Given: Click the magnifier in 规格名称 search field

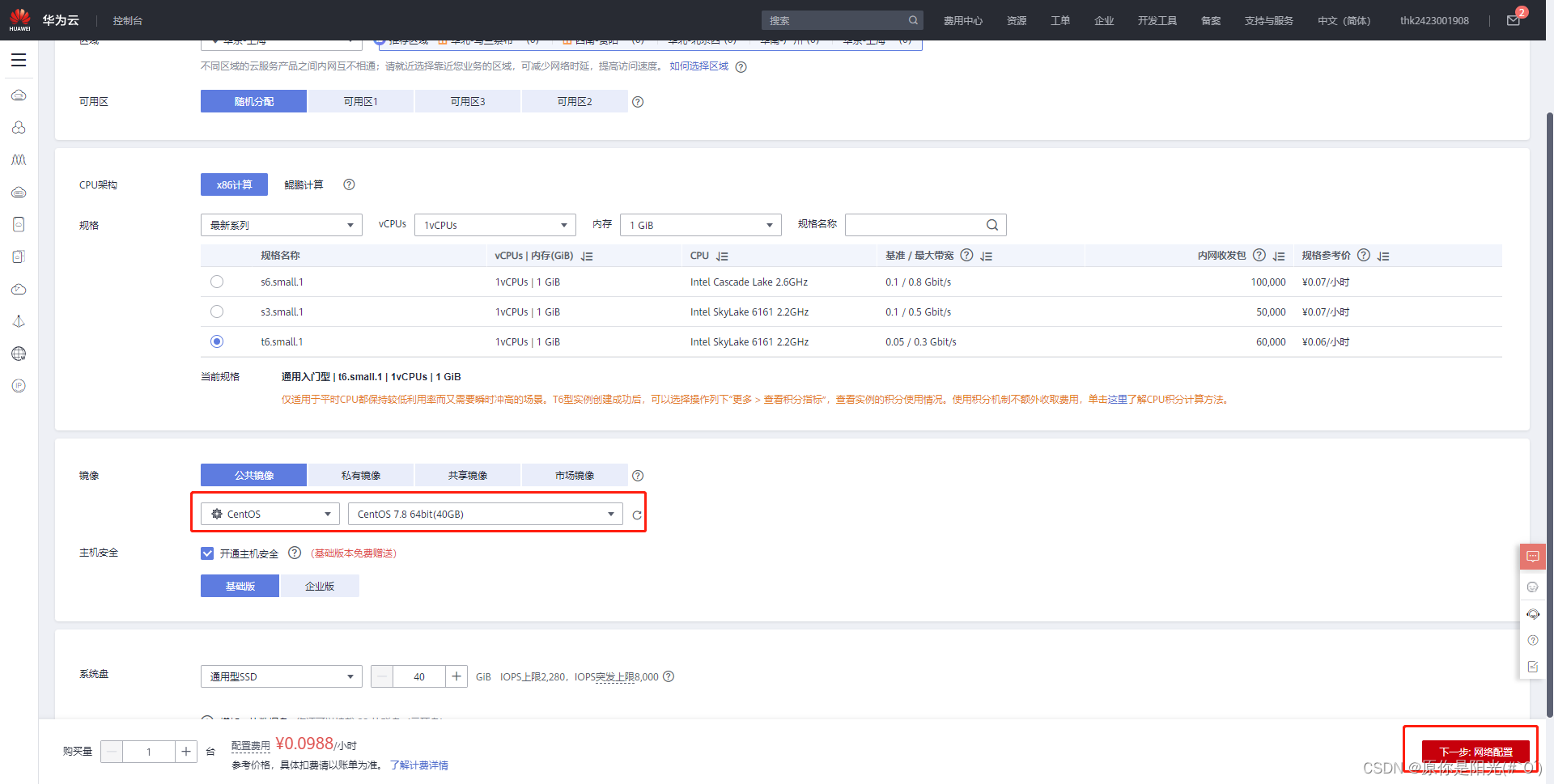Looking at the screenshot, I should coord(992,225).
